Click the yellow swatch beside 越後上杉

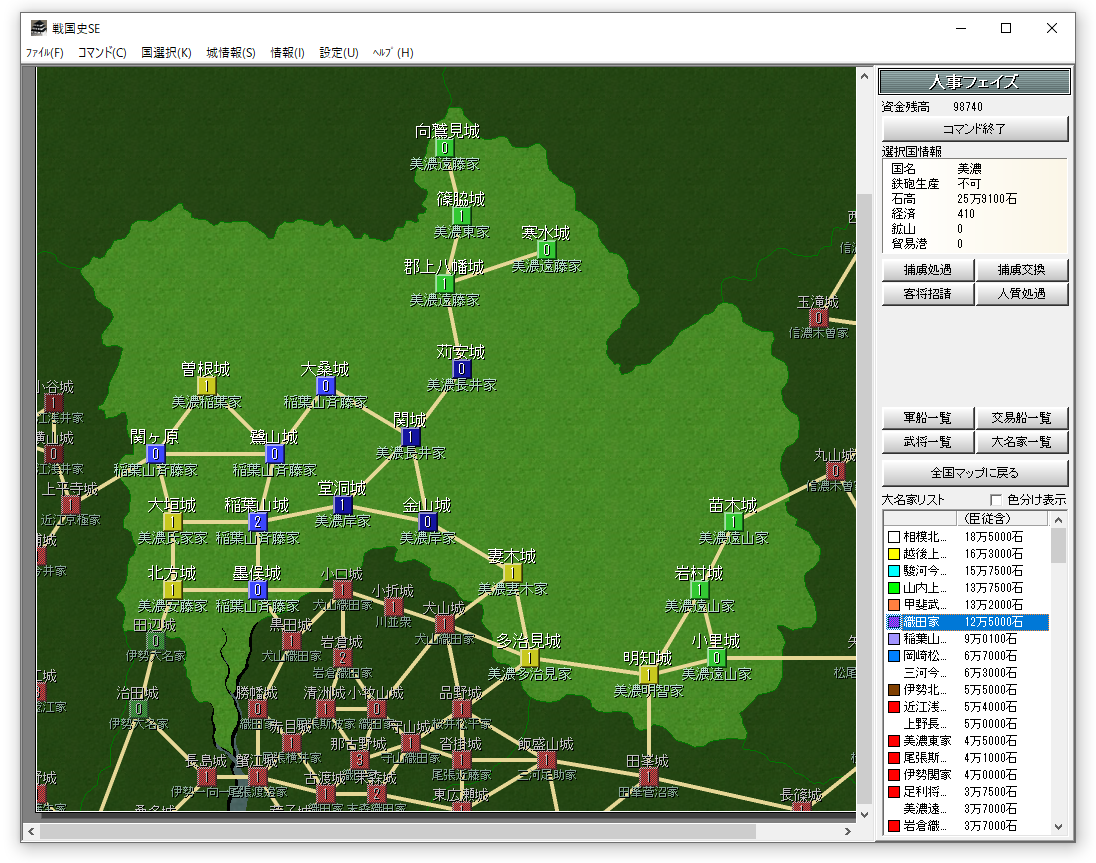894,553
